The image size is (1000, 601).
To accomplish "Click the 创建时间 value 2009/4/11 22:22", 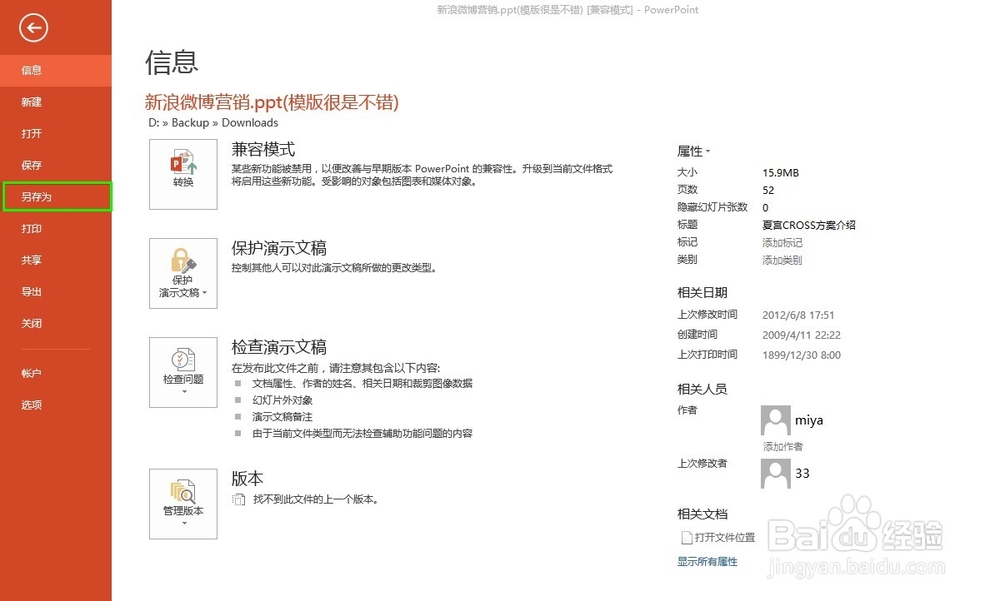I will [x=802, y=335].
